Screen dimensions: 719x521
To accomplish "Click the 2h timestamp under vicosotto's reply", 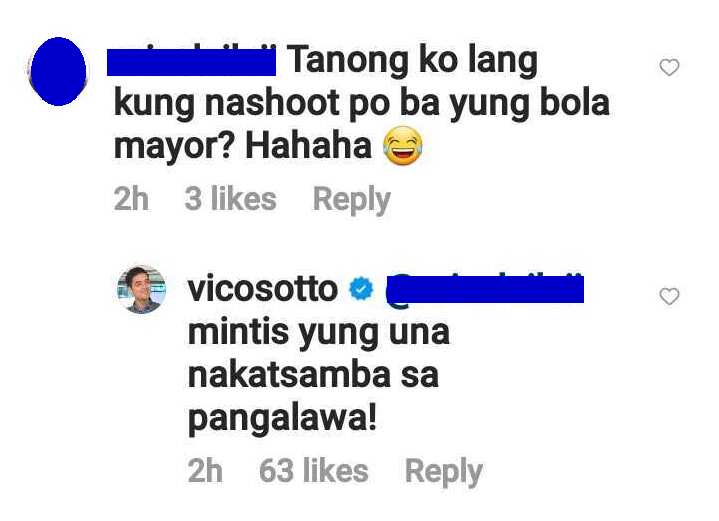I will [x=205, y=471].
